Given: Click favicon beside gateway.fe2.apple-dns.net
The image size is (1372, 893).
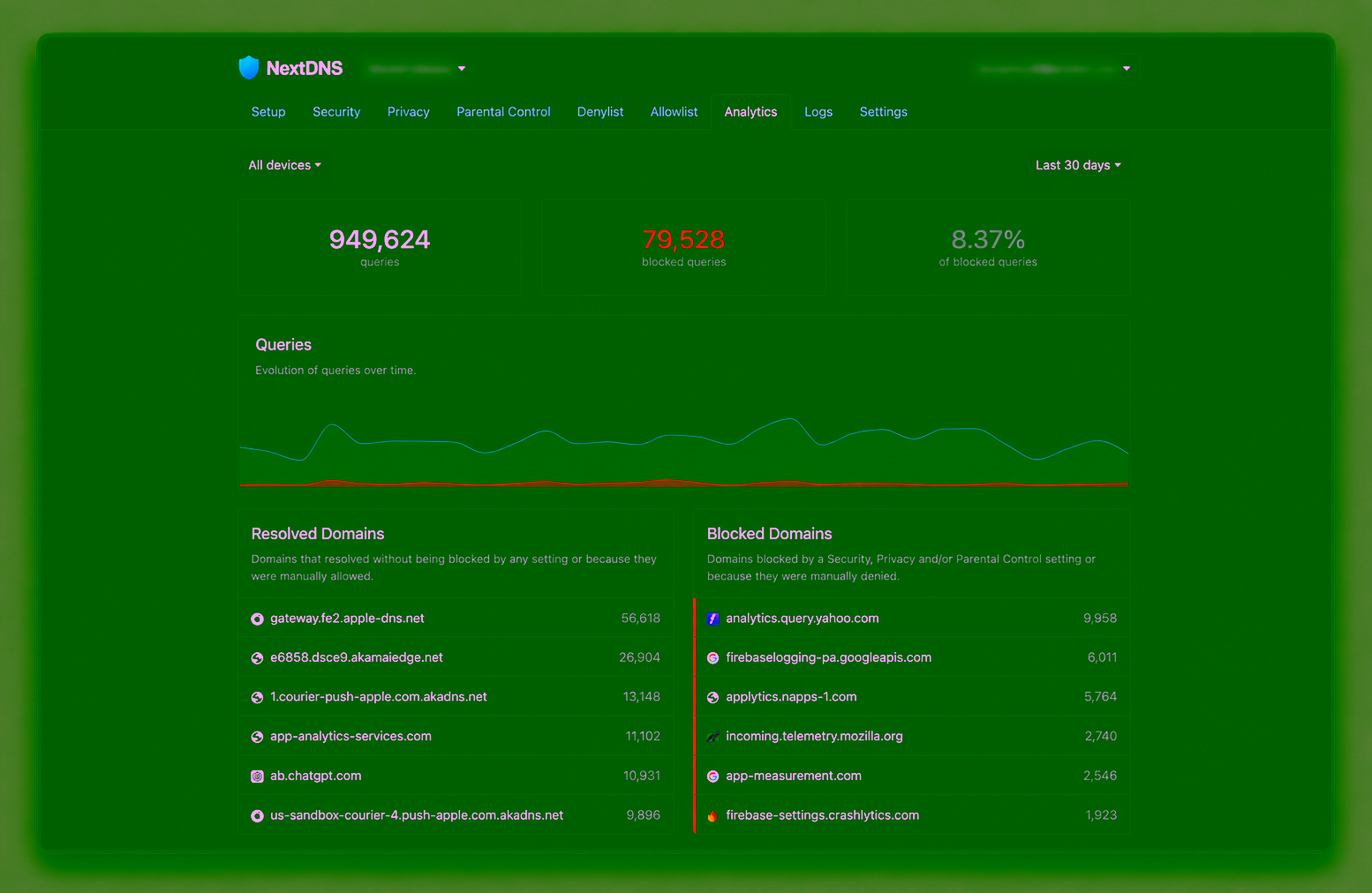Looking at the screenshot, I should [x=257, y=619].
